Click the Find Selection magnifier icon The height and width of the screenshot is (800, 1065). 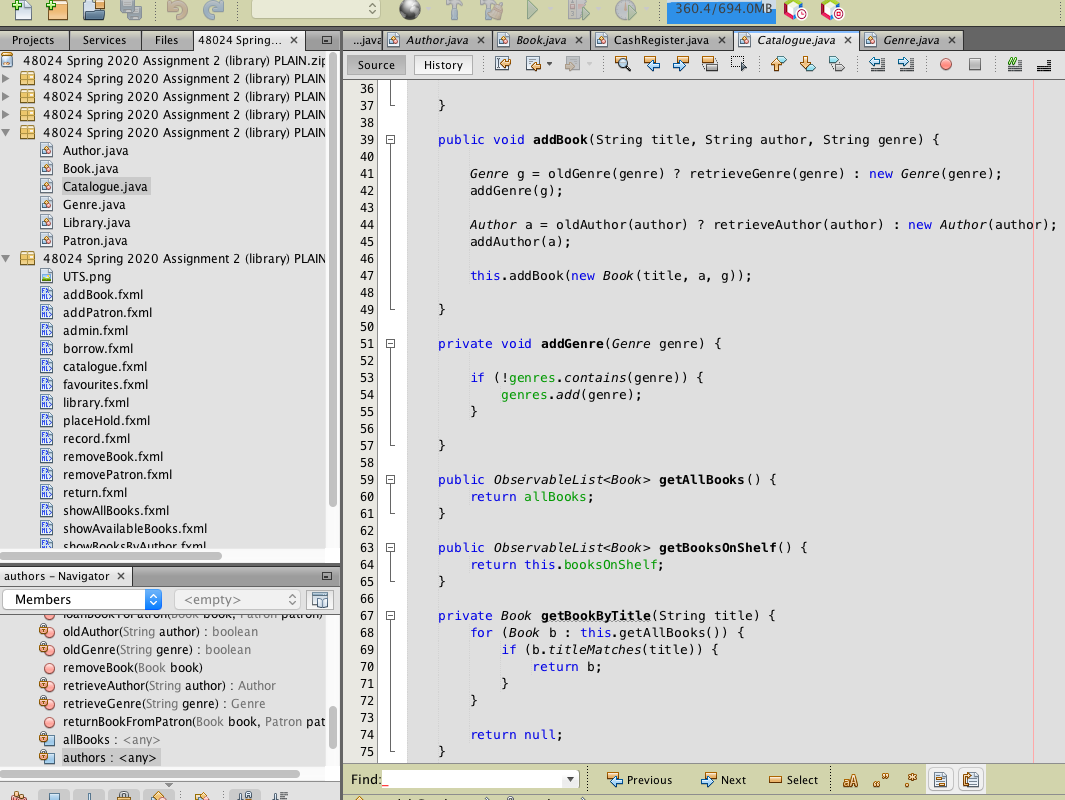pyautogui.click(x=623, y=63)
